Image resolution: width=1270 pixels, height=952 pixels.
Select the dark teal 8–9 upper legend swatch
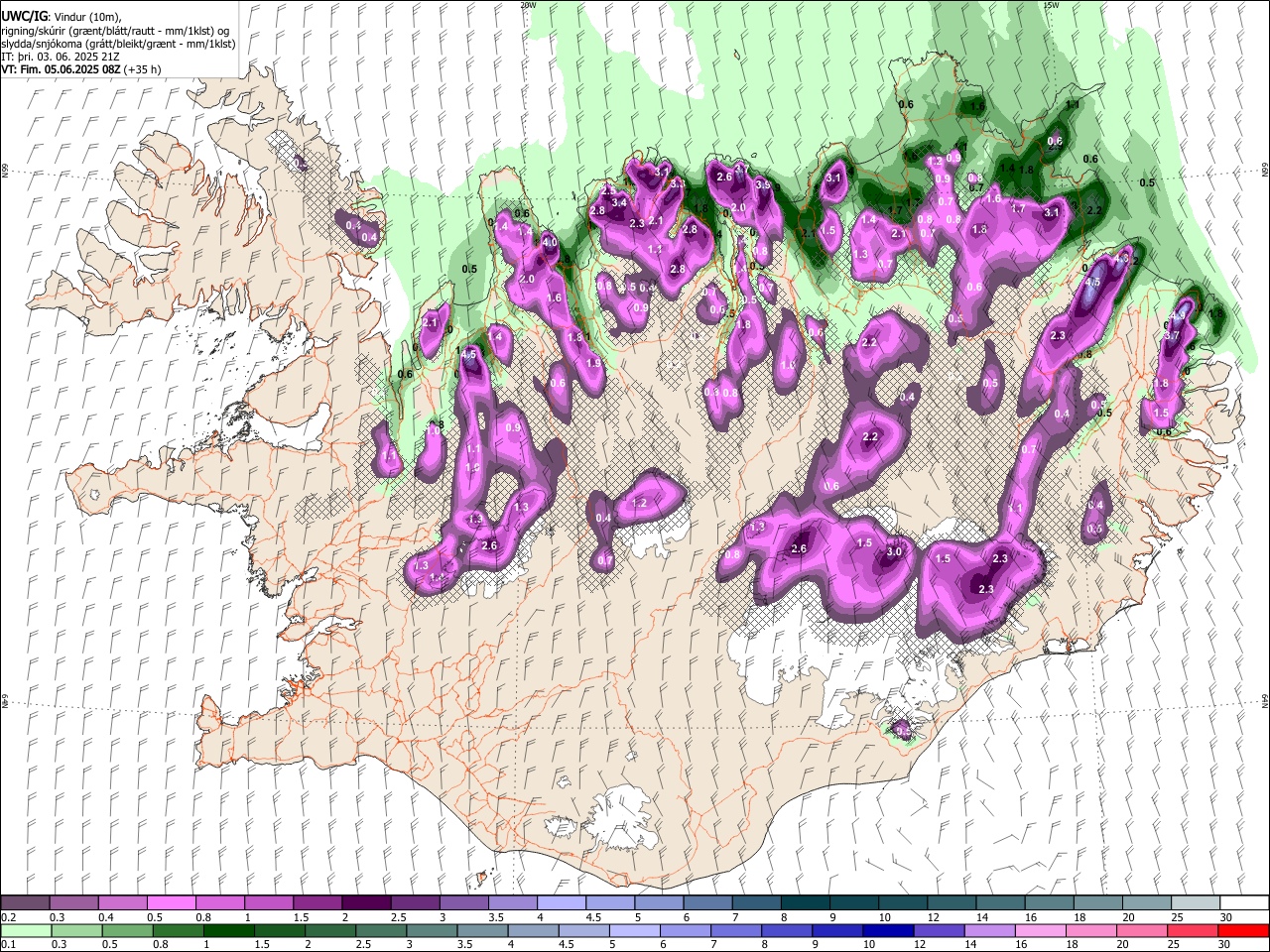pyautogui.click(x=804, y=902)
